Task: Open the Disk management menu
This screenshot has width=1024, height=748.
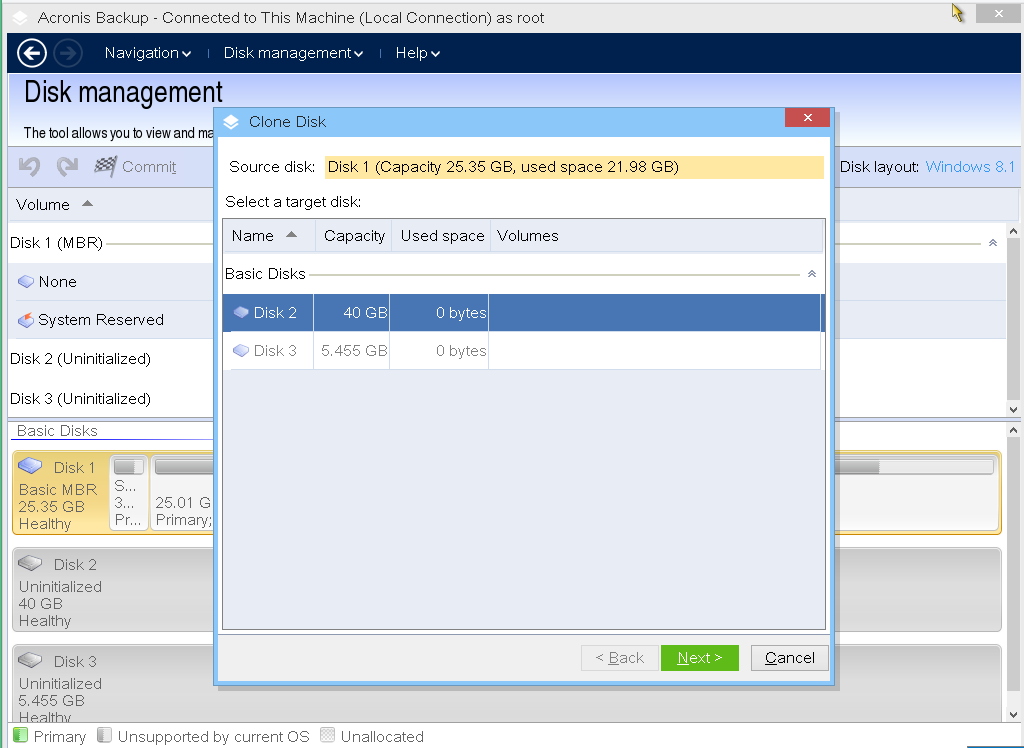Action: [293, 53]
